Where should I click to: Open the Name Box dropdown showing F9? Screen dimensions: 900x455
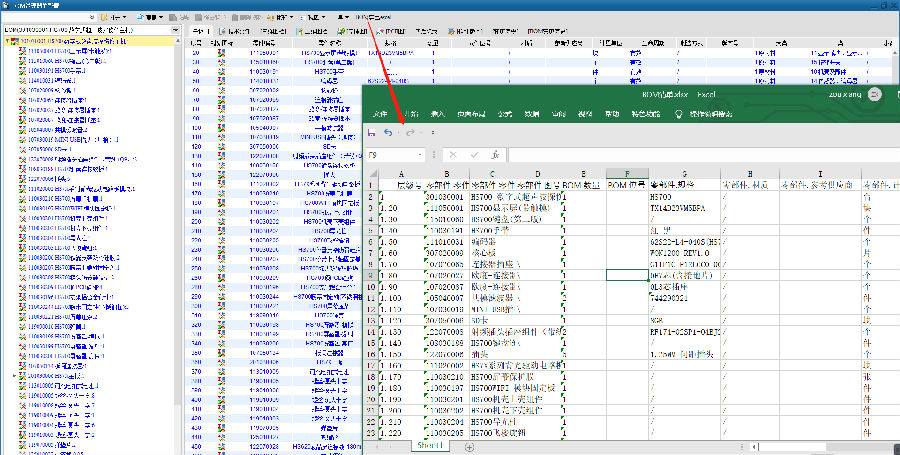pos(420,155)
